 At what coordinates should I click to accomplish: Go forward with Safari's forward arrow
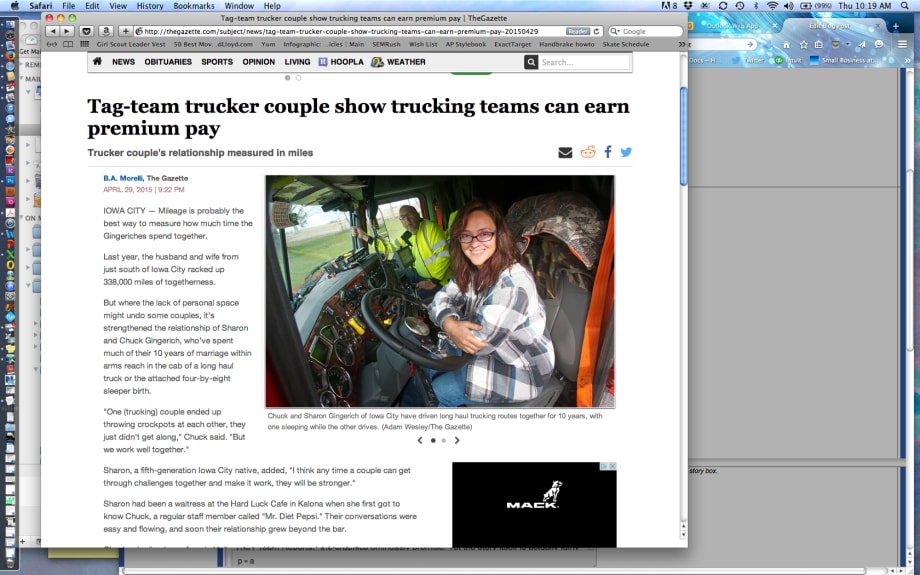click(67, 31)
